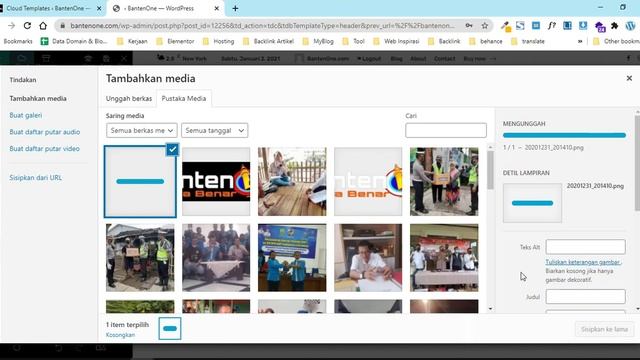Select the blue banner handshake photo thumbnail
The image size is (640, 360).
coord(292,258)
